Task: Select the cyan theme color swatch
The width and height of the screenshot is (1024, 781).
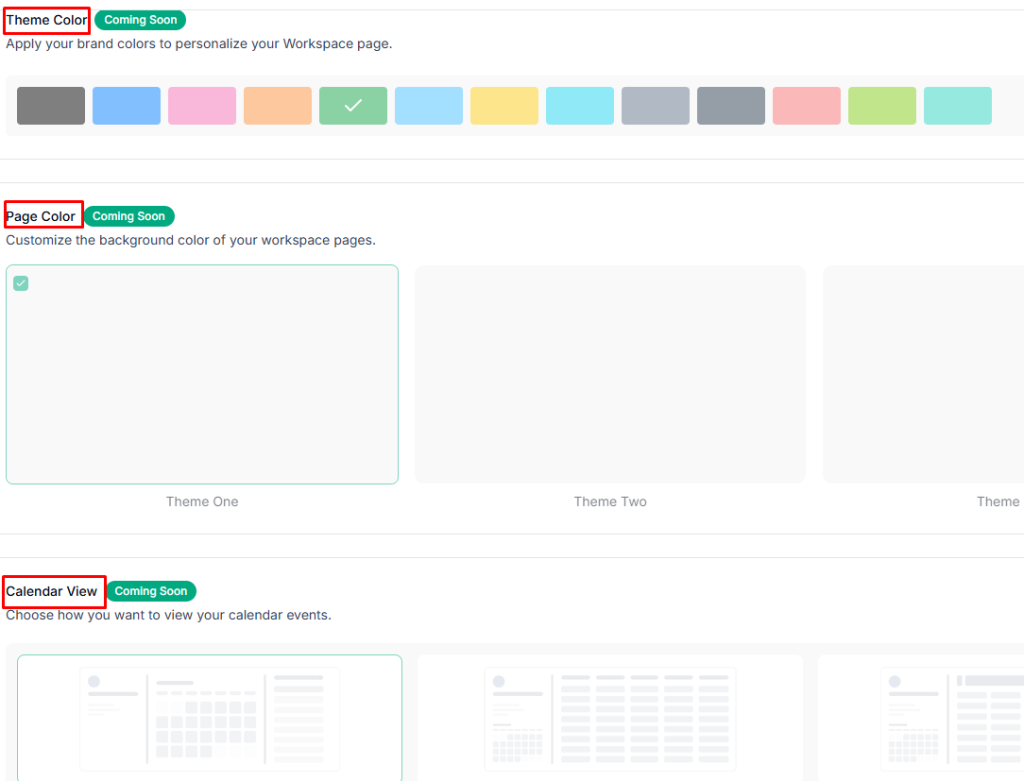Action: click(580, 105)
